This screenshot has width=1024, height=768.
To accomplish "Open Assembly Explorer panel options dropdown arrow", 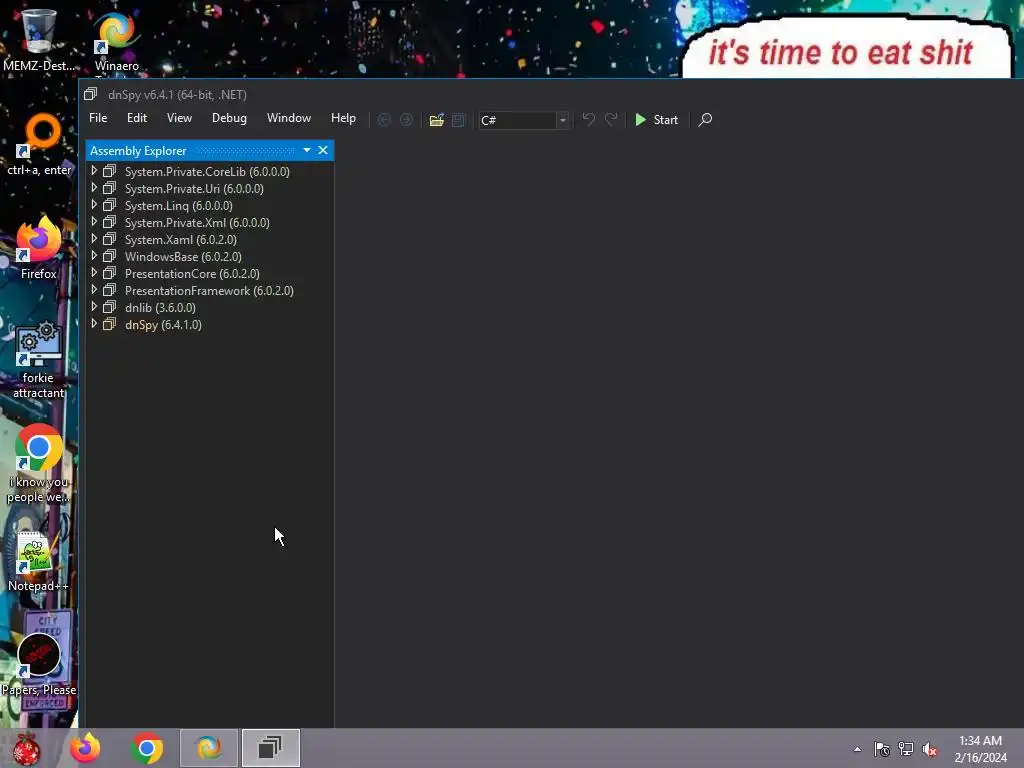I will coord(307,150).
